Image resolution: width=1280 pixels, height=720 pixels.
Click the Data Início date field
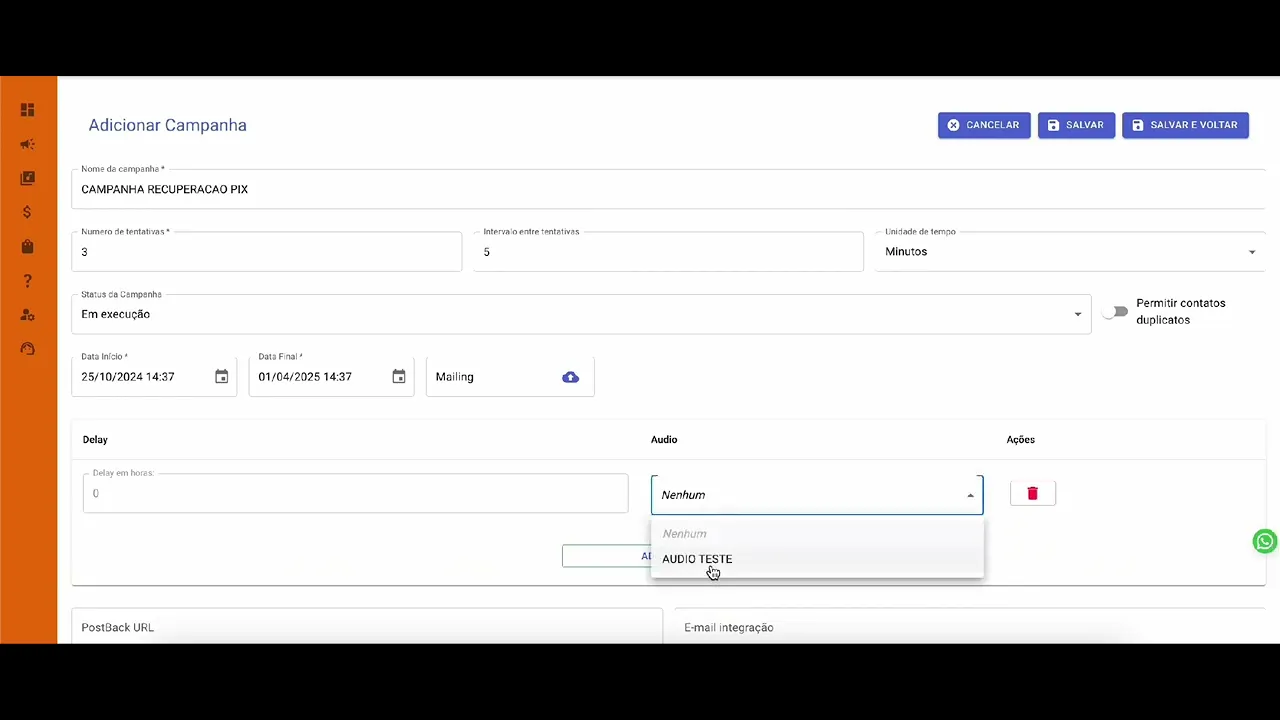coord(154,377)
